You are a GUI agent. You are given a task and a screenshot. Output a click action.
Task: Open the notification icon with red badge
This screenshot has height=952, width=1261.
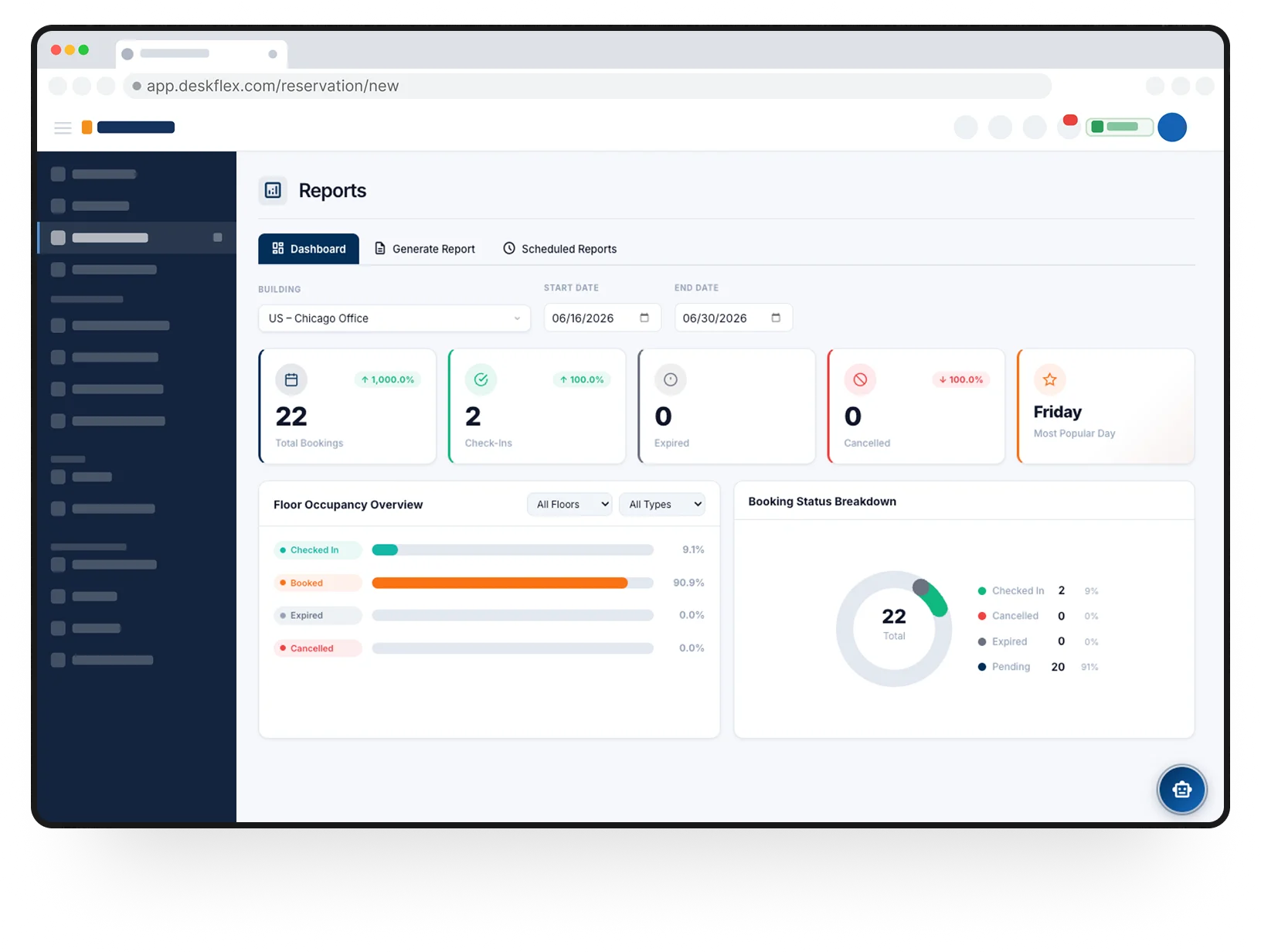click(x=1069, y=126)
